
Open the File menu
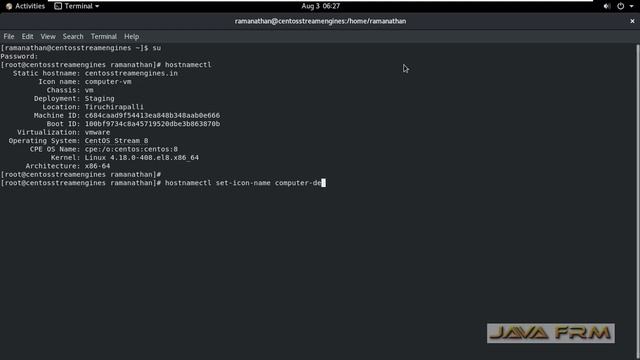tap(9, 37)
